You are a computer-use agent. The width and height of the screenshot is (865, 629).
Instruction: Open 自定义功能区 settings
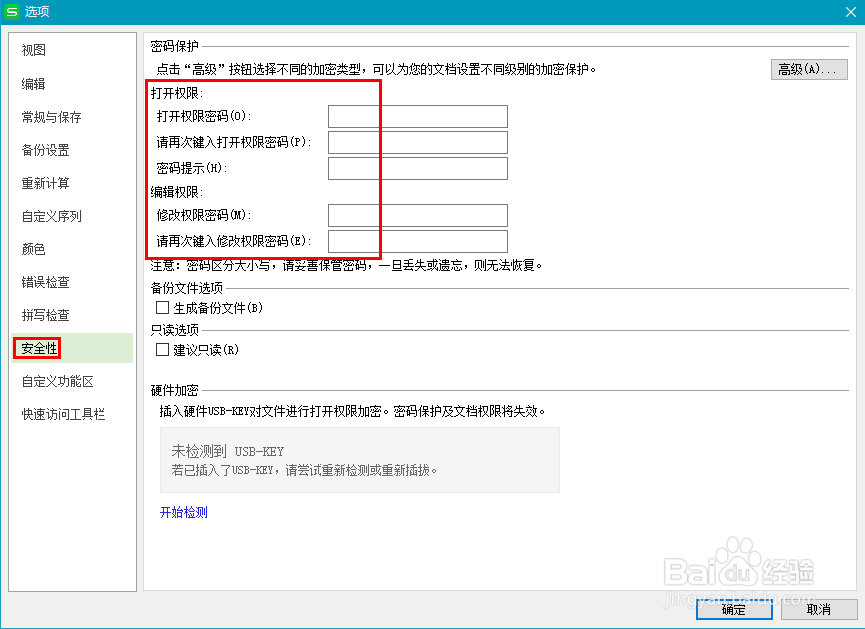pyautogui.click(x=54, y=380)
